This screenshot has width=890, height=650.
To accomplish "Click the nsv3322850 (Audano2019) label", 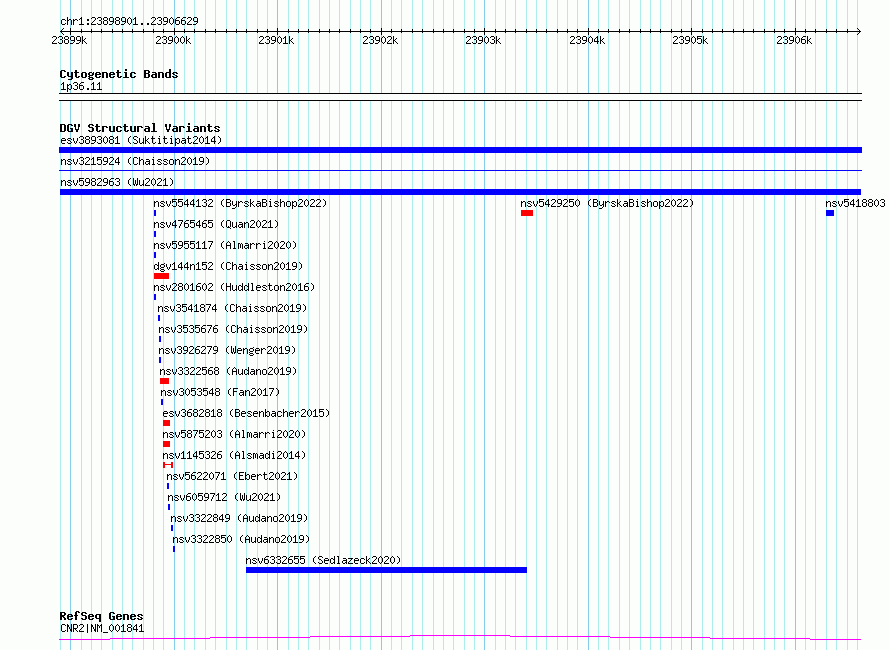I will pos(241,539).
